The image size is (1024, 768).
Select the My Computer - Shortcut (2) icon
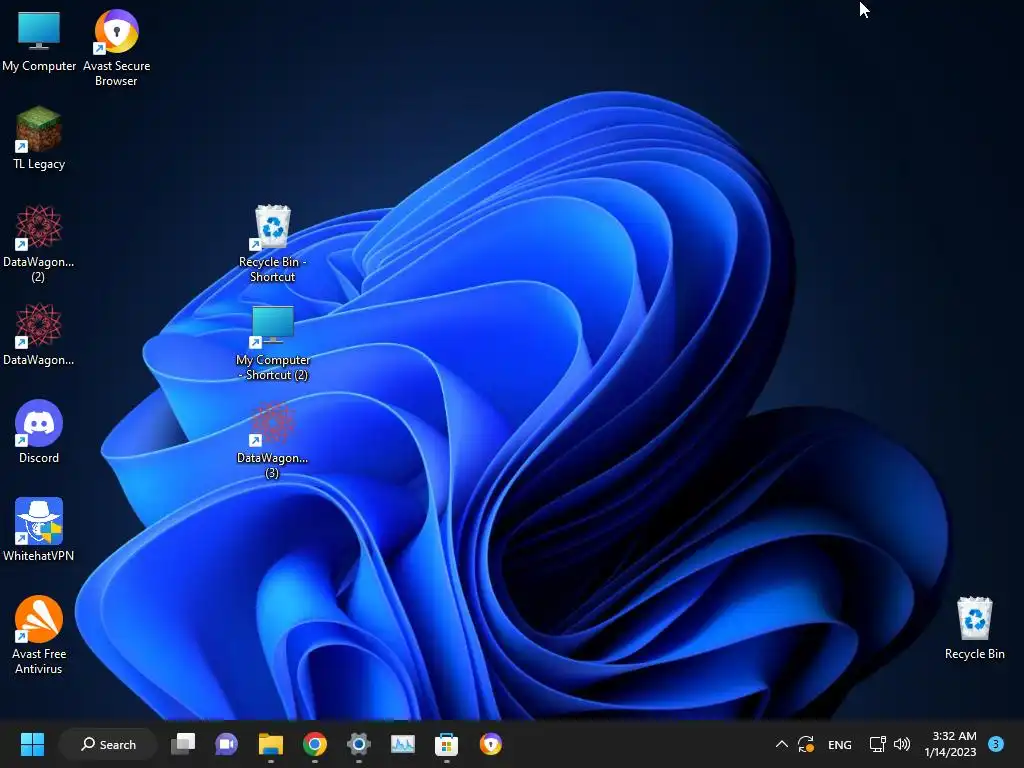[x=272, y=342]
